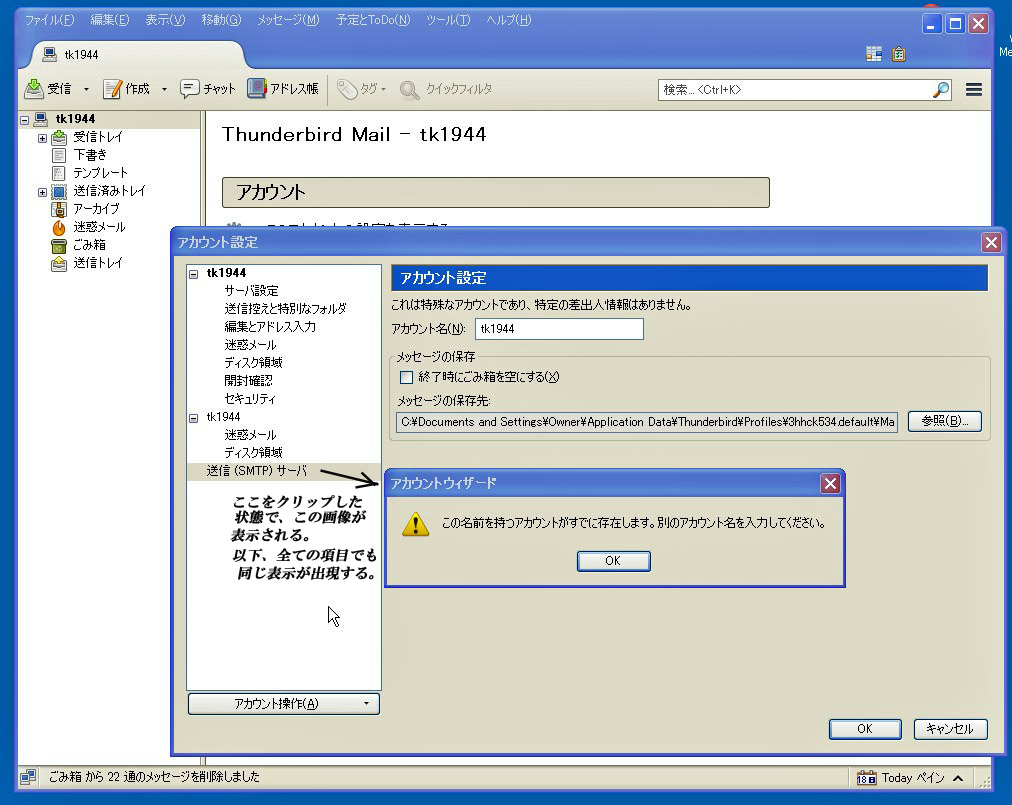
Task: Toggle 終了時にごみ箱を空にする checkbox
Action: tap(406, 377)
